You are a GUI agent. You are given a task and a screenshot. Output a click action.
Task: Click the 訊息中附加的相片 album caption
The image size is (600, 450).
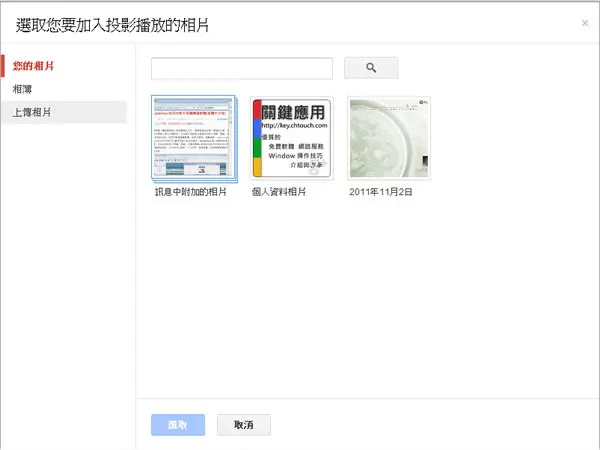[x=191, y=192]
